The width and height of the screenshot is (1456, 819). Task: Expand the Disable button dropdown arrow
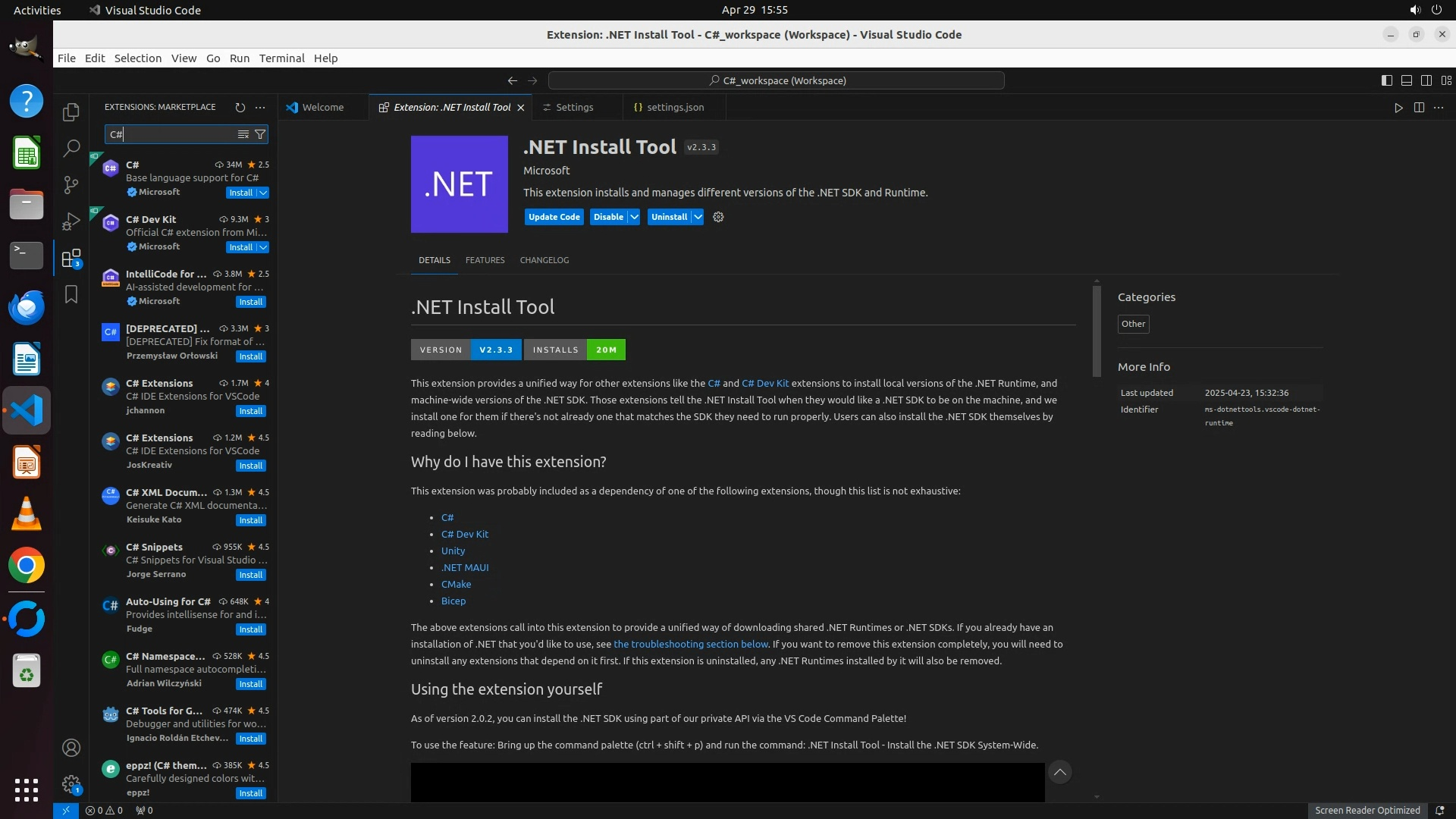point(634,217)
